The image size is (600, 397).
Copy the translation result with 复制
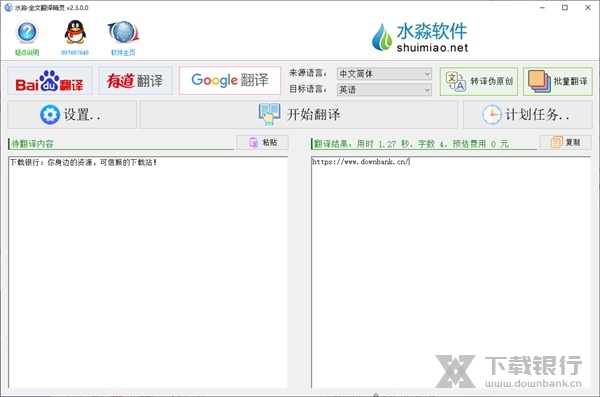(x=566, y=142)
